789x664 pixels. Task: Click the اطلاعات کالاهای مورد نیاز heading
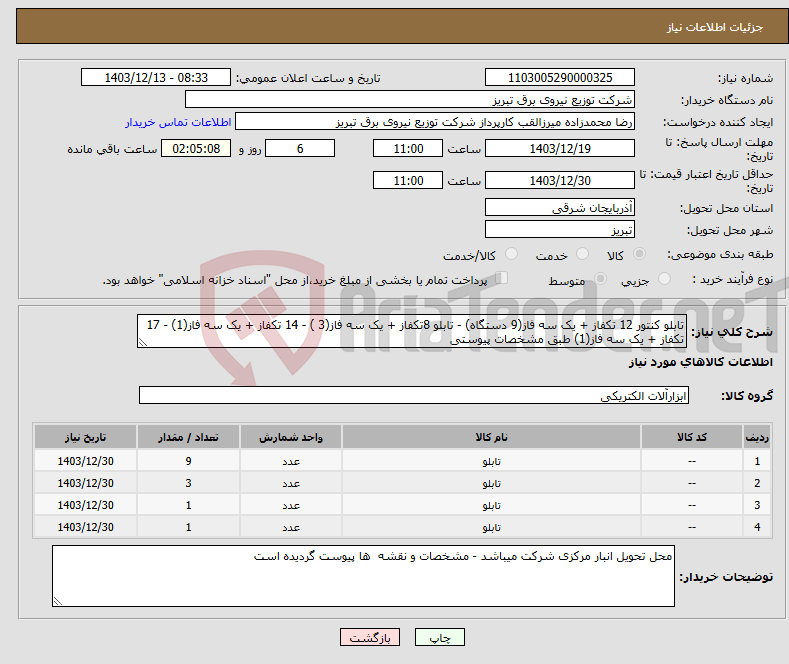pyautogui.click(x=700, y=362)
